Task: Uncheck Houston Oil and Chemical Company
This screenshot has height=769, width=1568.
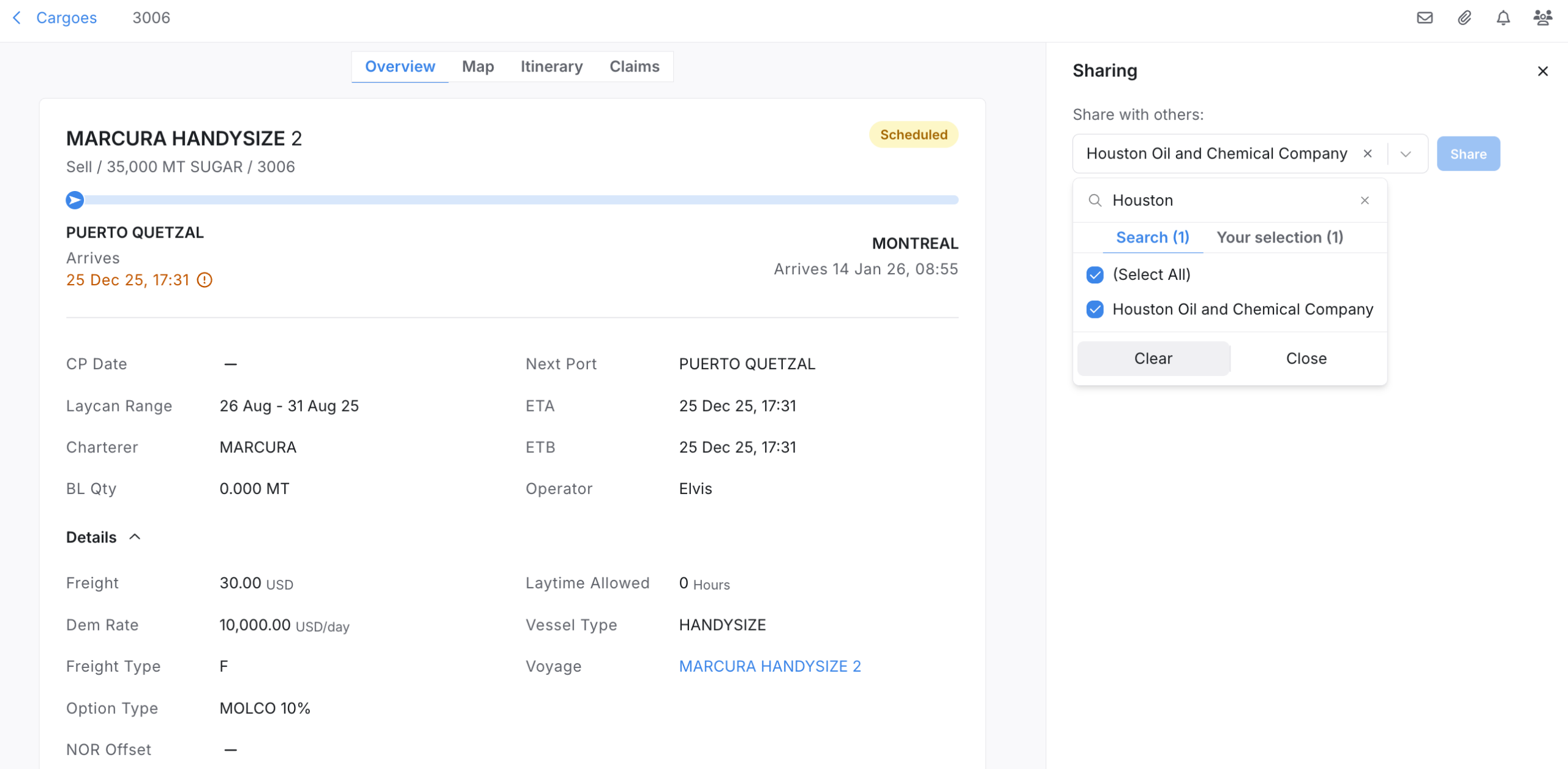Action: [1095, 309]
